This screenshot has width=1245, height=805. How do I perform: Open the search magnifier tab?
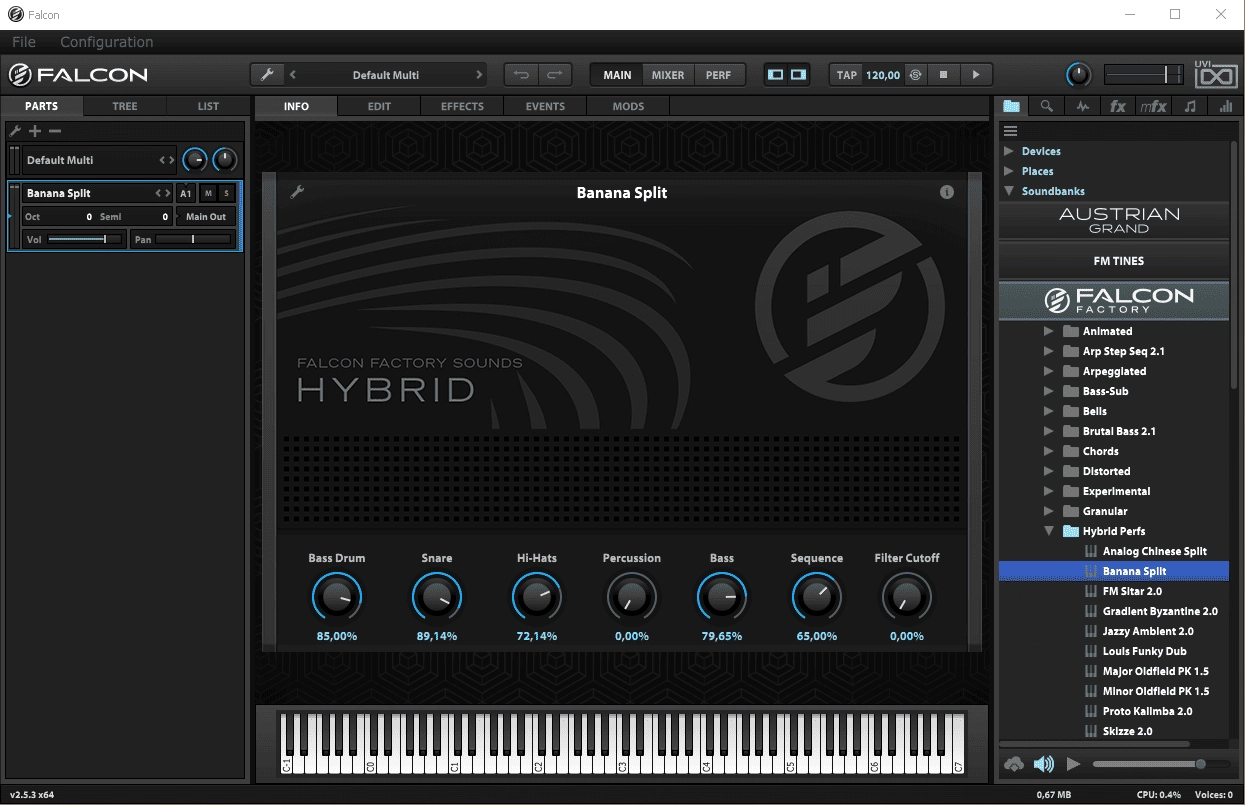[x=1046, y=106]
